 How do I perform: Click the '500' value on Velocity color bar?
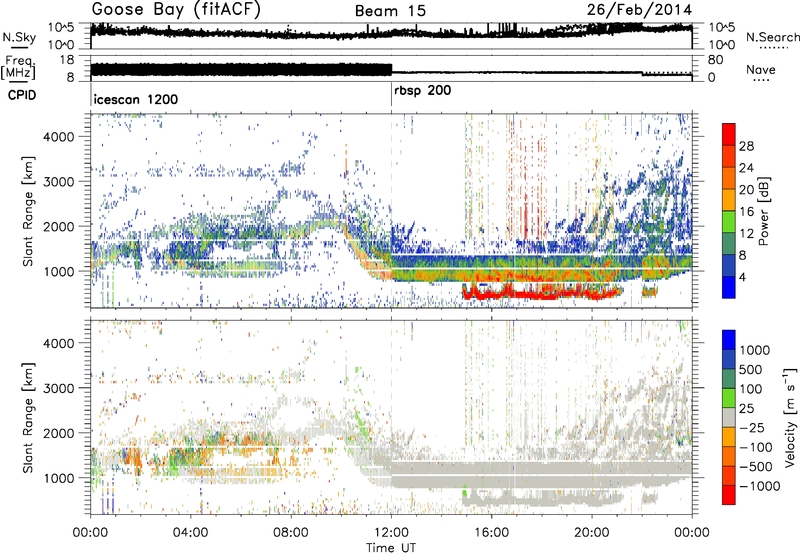tap(751, 370)
